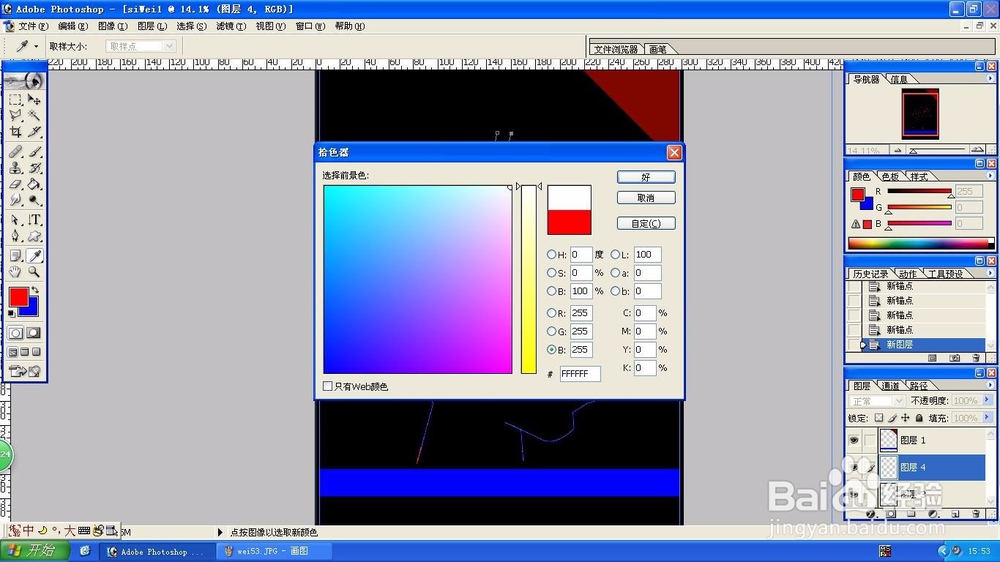The image size is (1000, 562).
Task: Open the Layers panel flyout menu arrow
Action: tap(990, 385)
